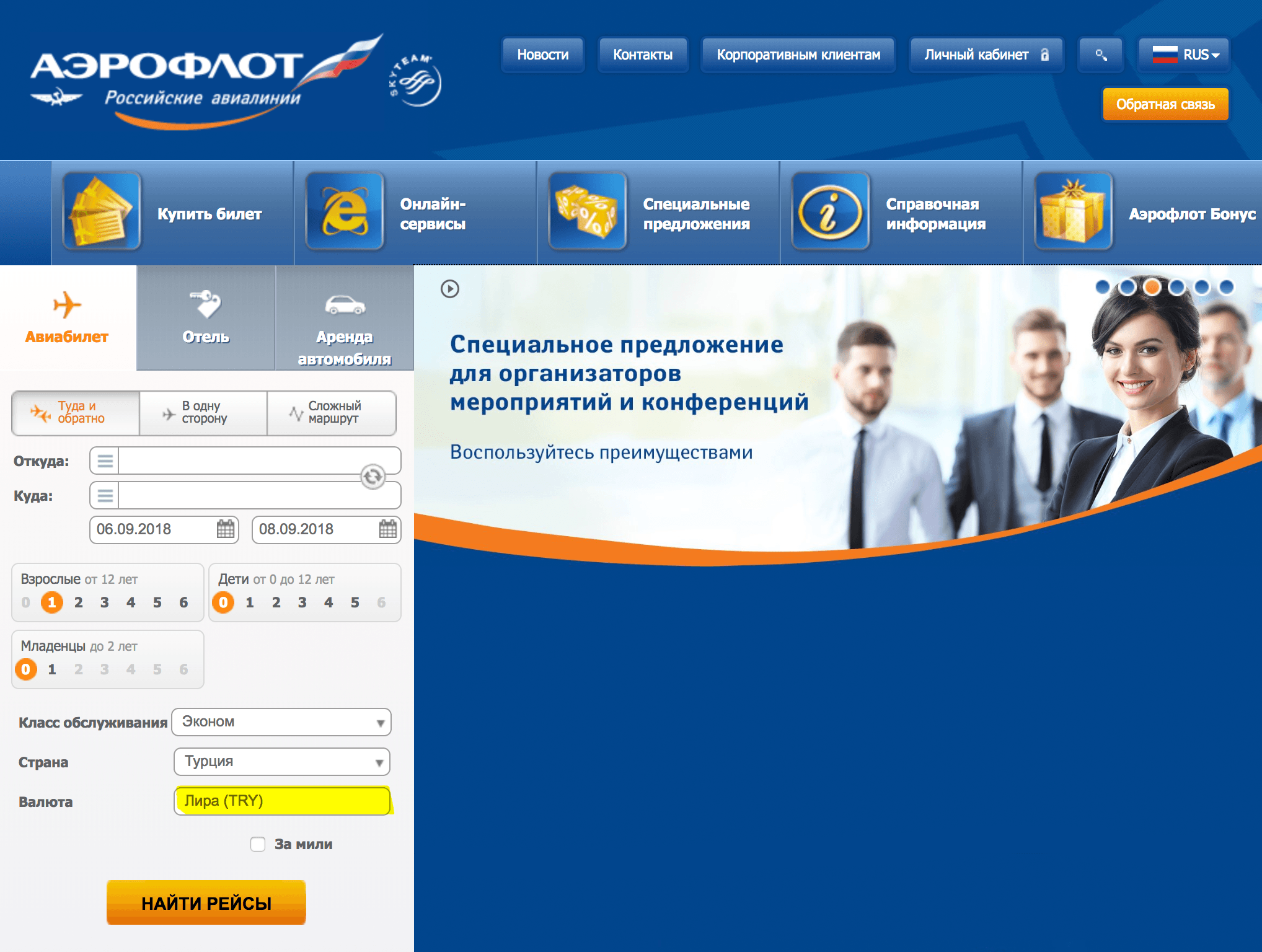1262x952 pixels.
Task: Go to the first banner slide dot
Action: (x=1103, y=287)
